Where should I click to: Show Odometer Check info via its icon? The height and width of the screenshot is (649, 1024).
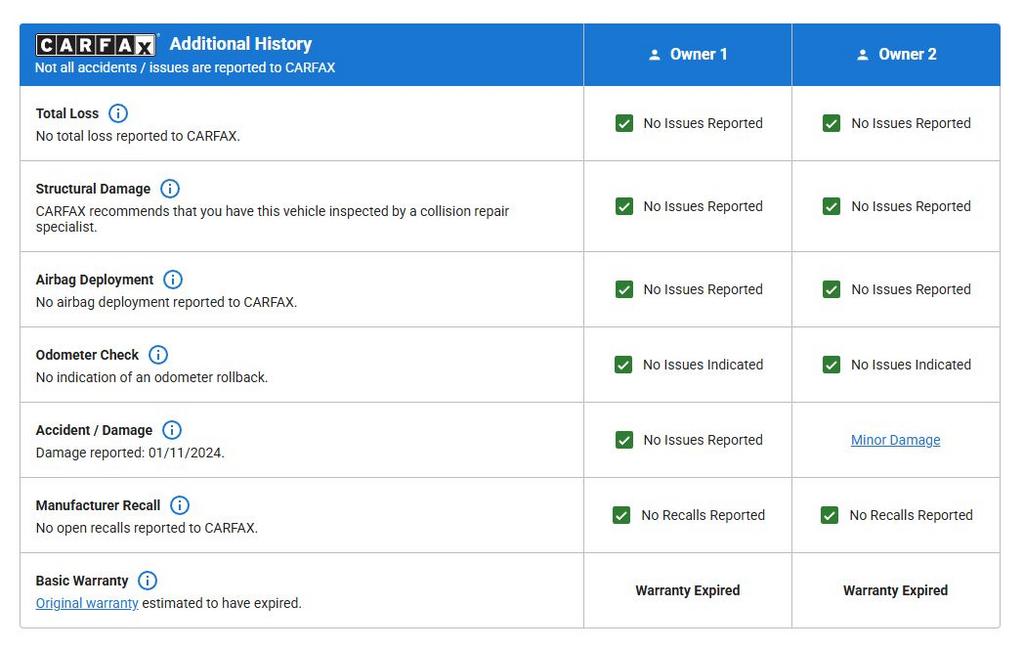tap(158, 354)
